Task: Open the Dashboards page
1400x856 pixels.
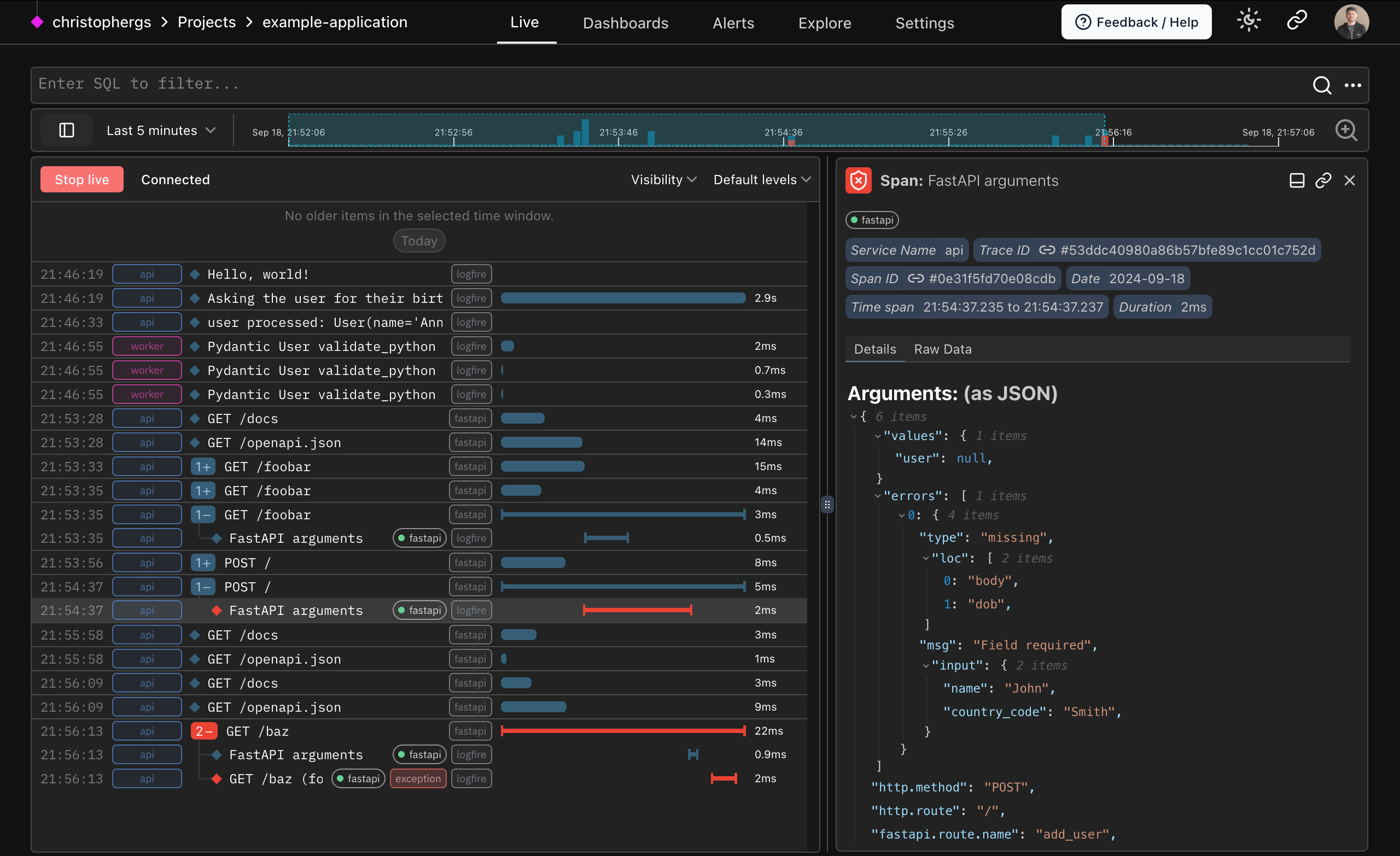Action: [625, 24]
